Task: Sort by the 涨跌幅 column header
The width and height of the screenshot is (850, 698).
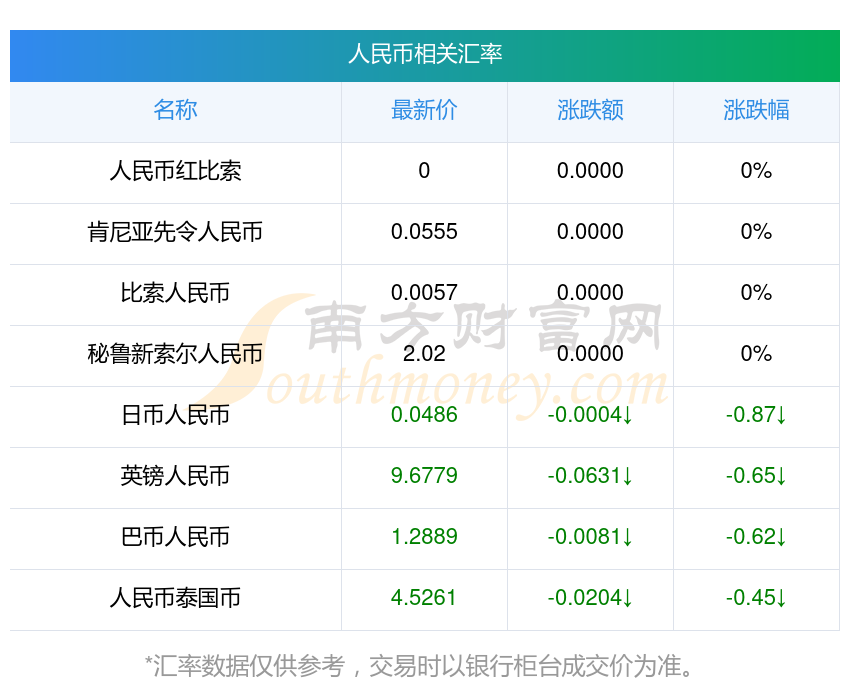Action: tap(757, 111)
